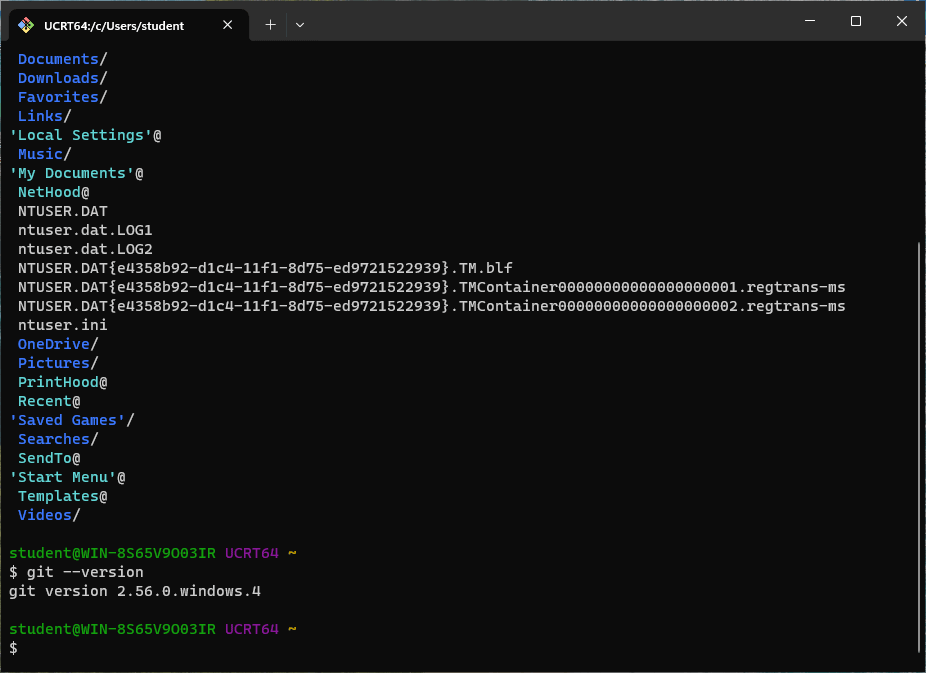Click the SendTo@ entry
This screenshot has width=926, height=673.
coord(49,458)
